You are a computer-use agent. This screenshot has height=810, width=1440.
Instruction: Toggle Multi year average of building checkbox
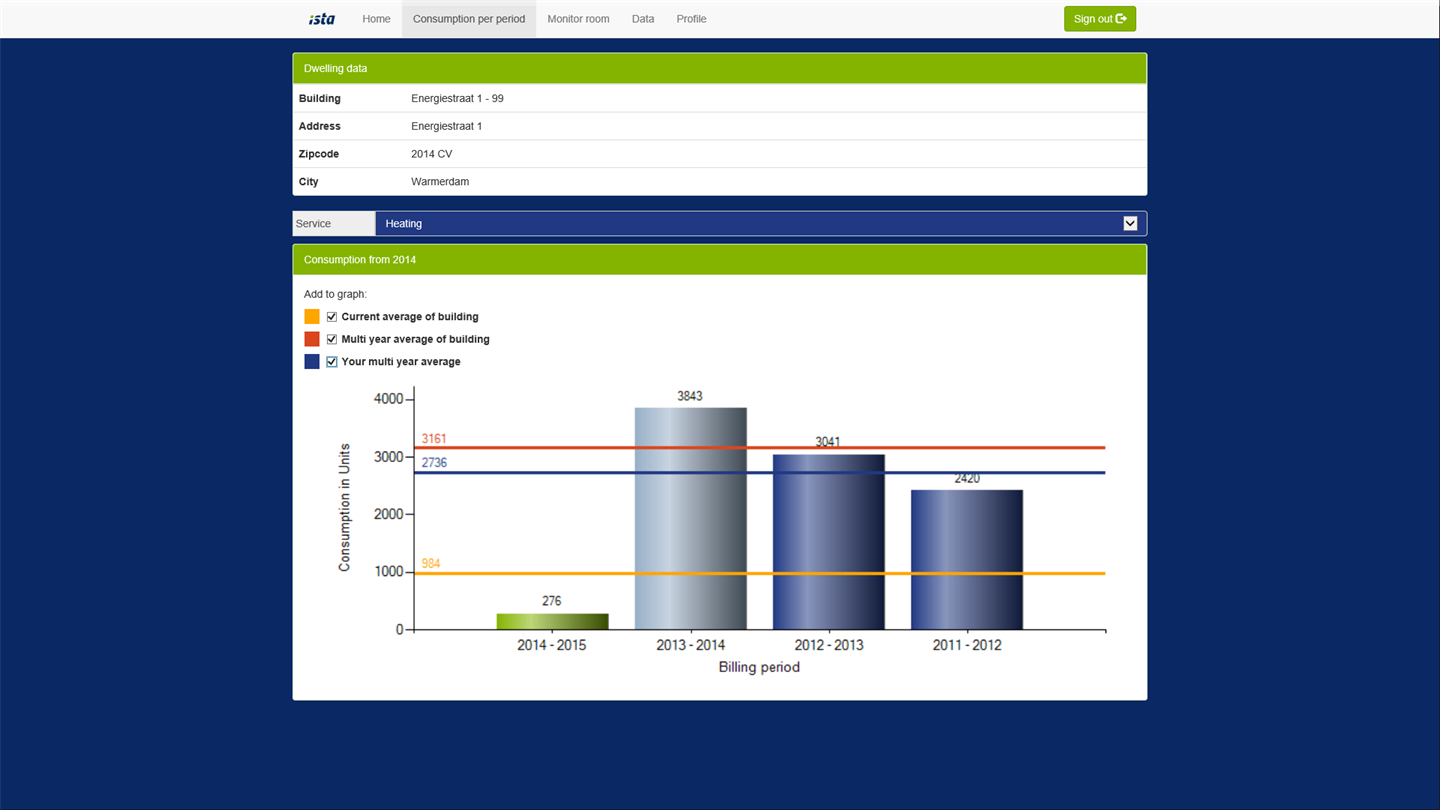[332, 339]
